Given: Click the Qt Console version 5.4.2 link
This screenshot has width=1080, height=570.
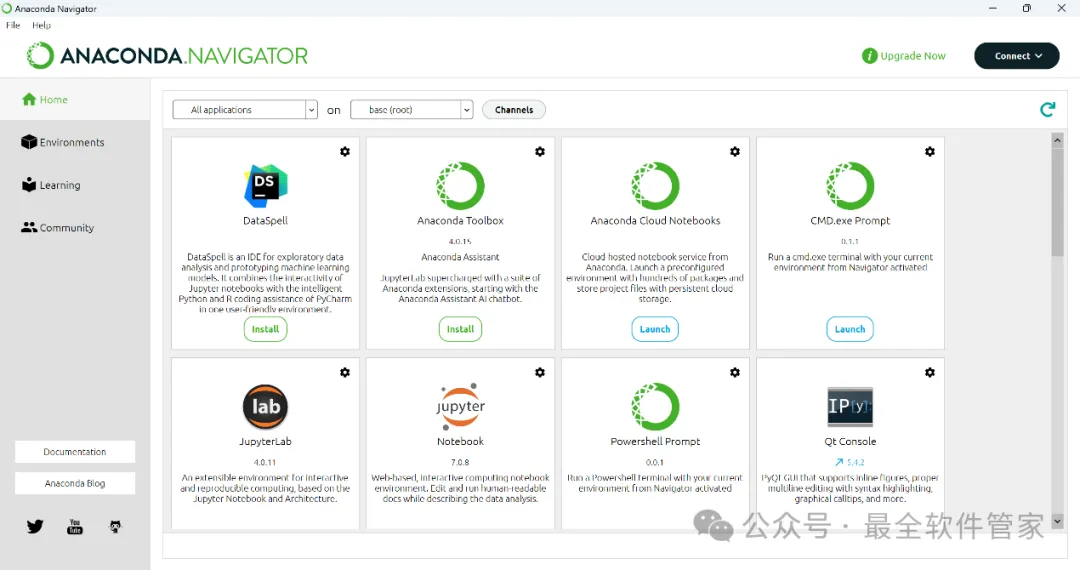Looking at the screenshot, I should tap(855, 463).
